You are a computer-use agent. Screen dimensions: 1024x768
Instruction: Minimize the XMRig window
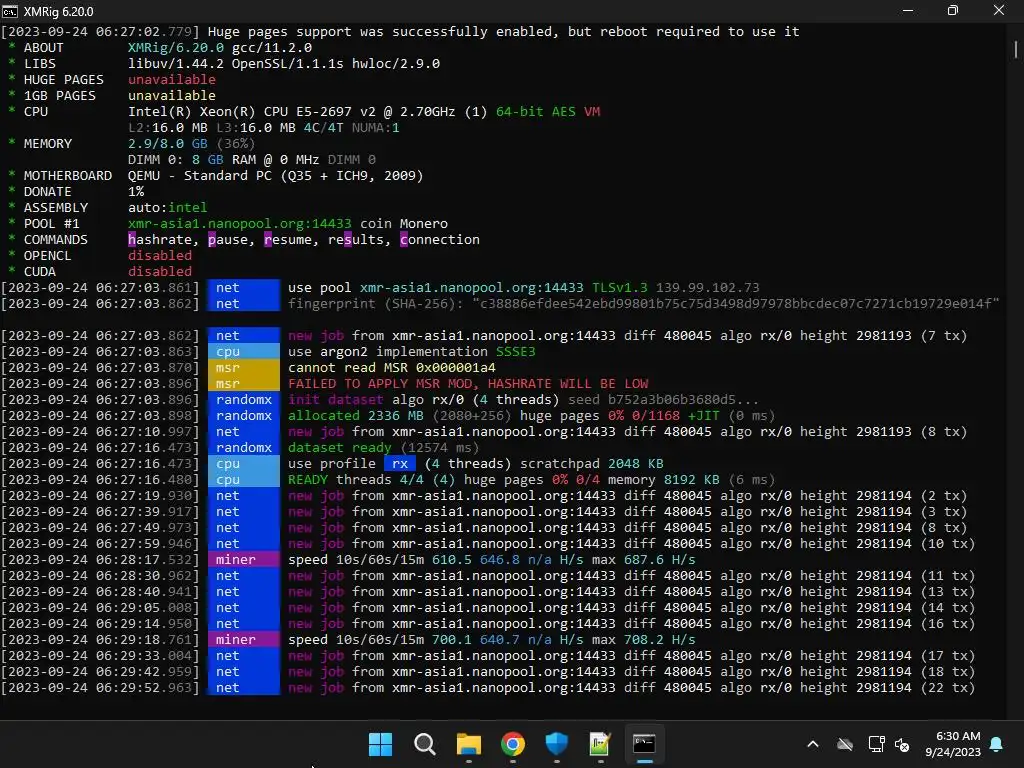(x=908, y=10)
